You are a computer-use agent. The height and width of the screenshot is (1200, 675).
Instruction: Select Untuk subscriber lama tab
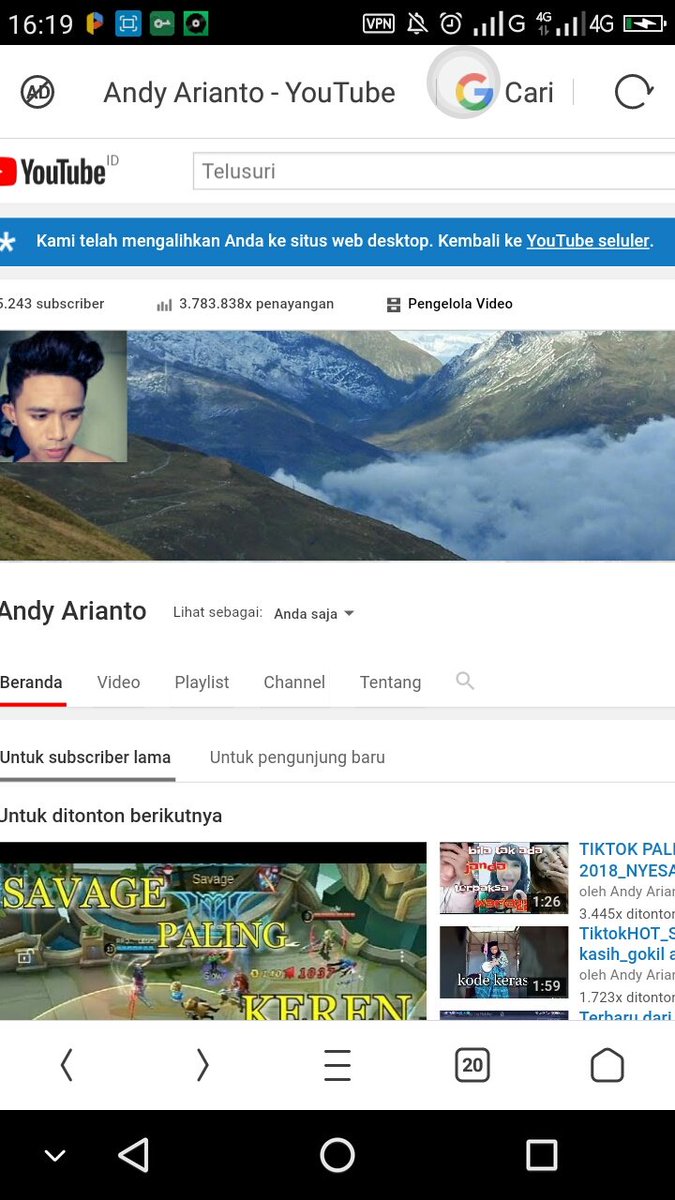click(x=86, y=757)
